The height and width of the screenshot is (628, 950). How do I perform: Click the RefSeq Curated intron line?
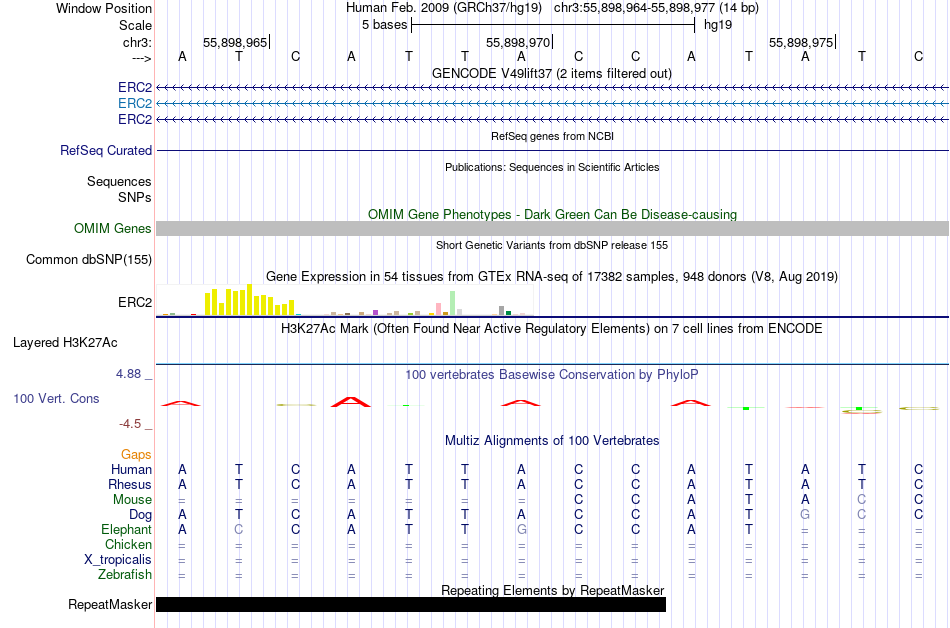[553, 150]
